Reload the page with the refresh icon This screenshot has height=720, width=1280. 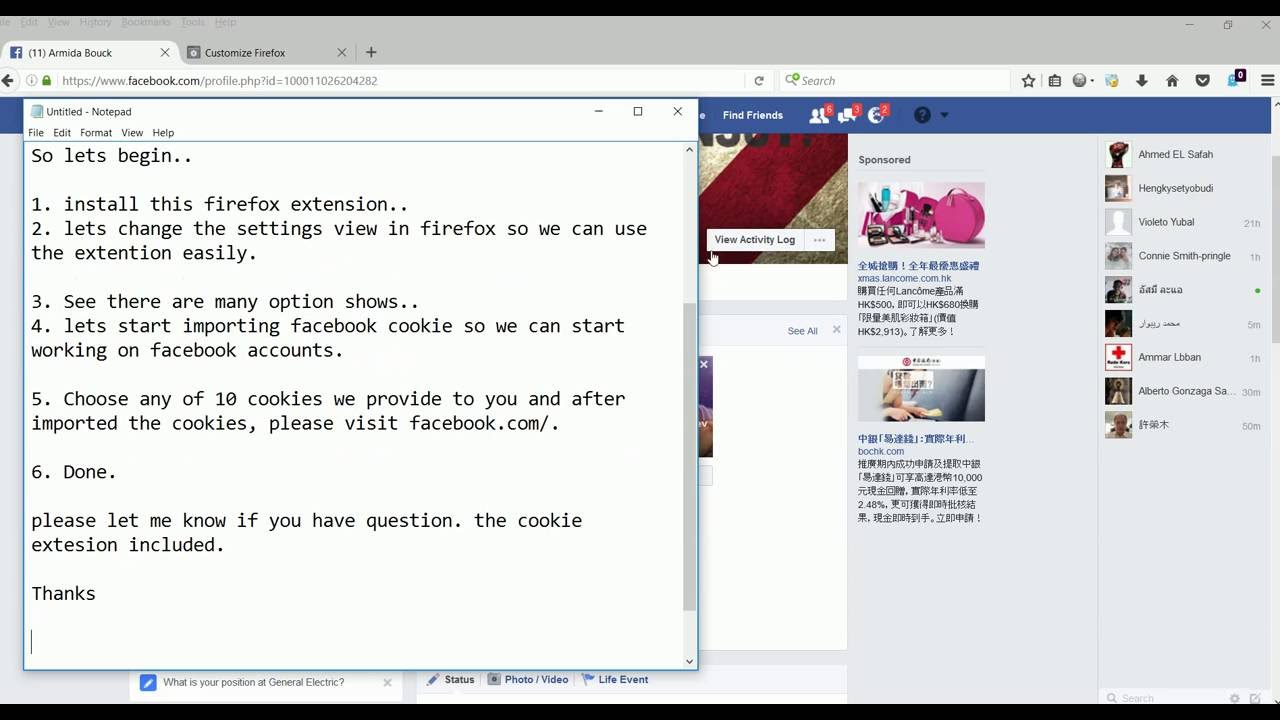(759, 81)
